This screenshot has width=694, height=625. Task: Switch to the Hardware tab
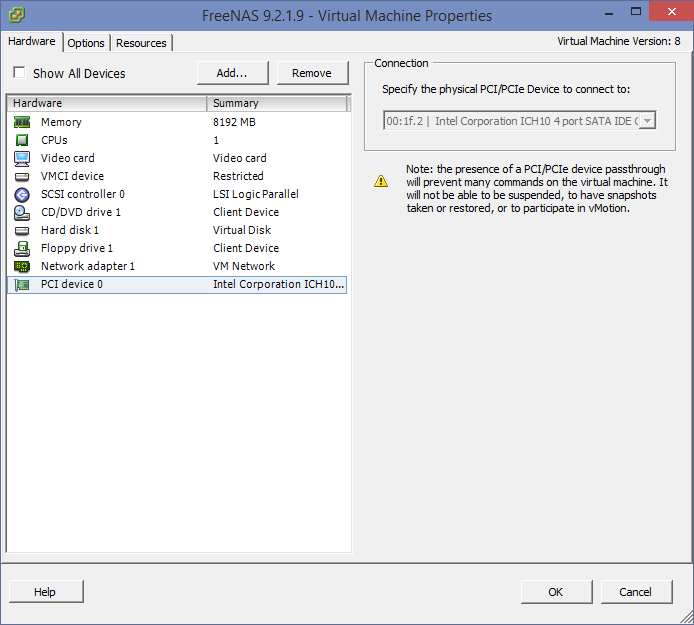[32, 41]
